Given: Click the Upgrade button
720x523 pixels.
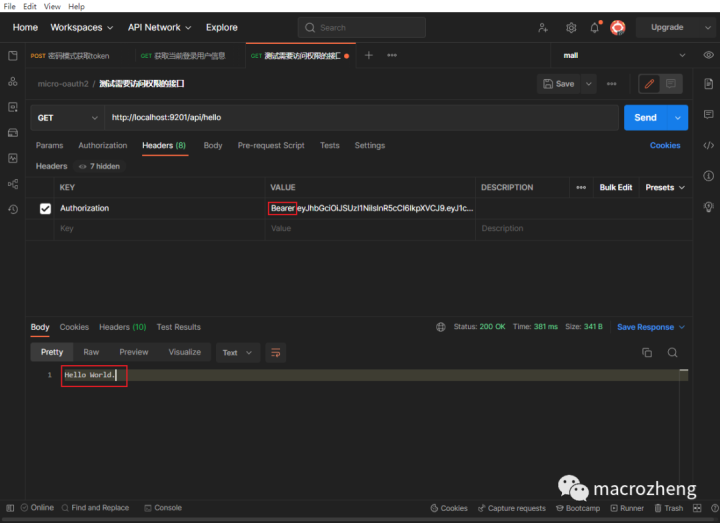Looking at the screenshot, I should tap(667, 28).
